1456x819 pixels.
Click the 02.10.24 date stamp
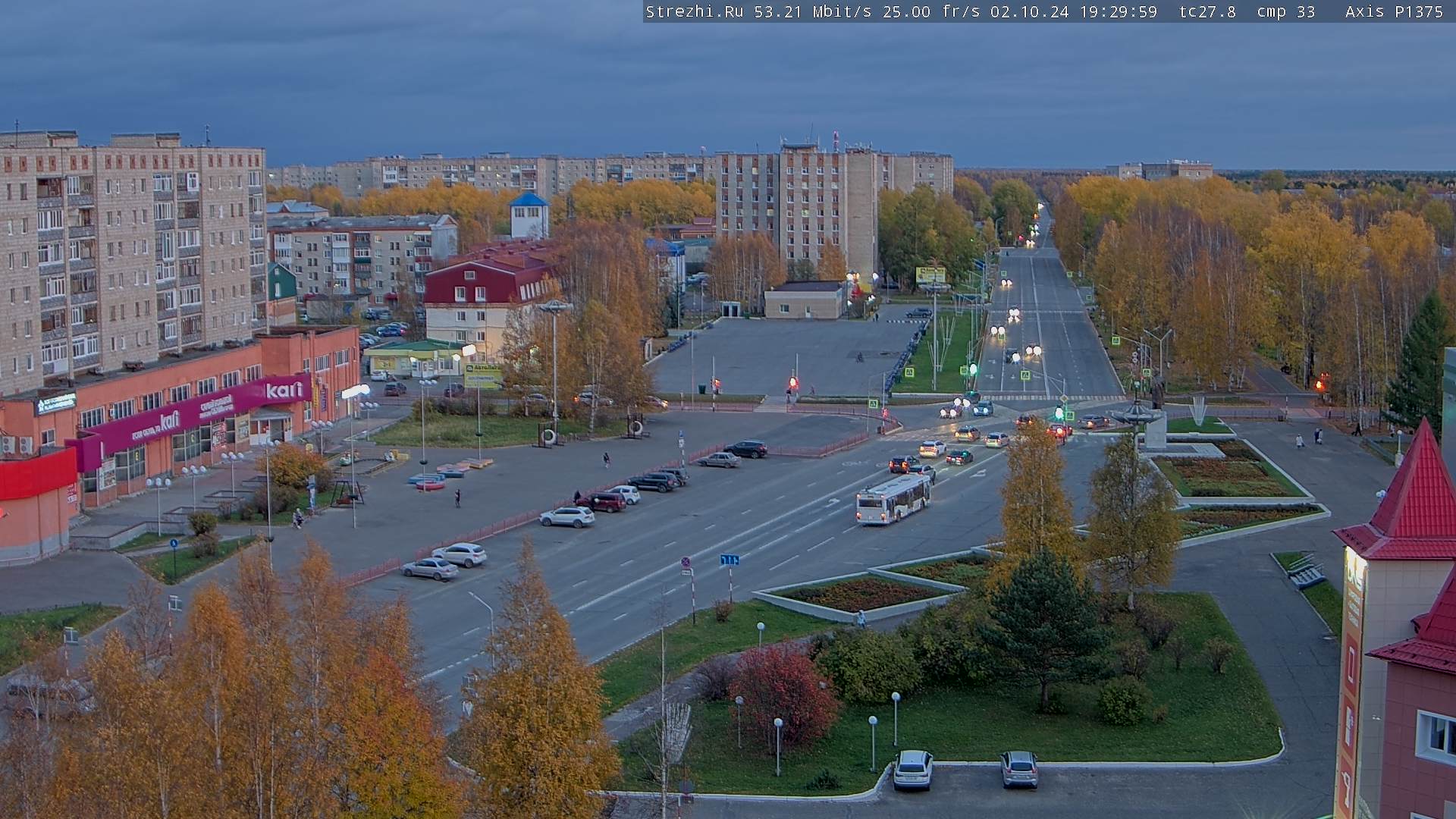[1028, 11]
